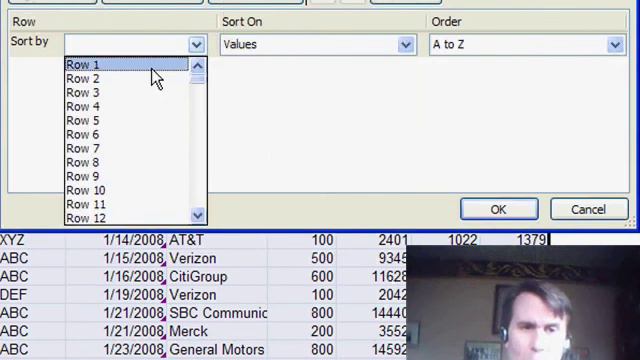Click the 1022 value cell
The height and width of the screenshot is (360, 640).
(445, 240)
